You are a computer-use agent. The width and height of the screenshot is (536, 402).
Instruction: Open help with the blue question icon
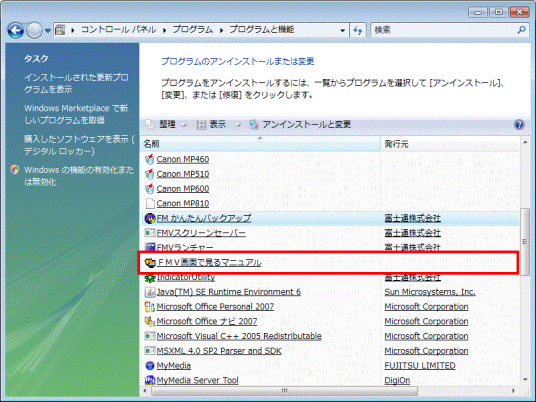coord(519,124)
